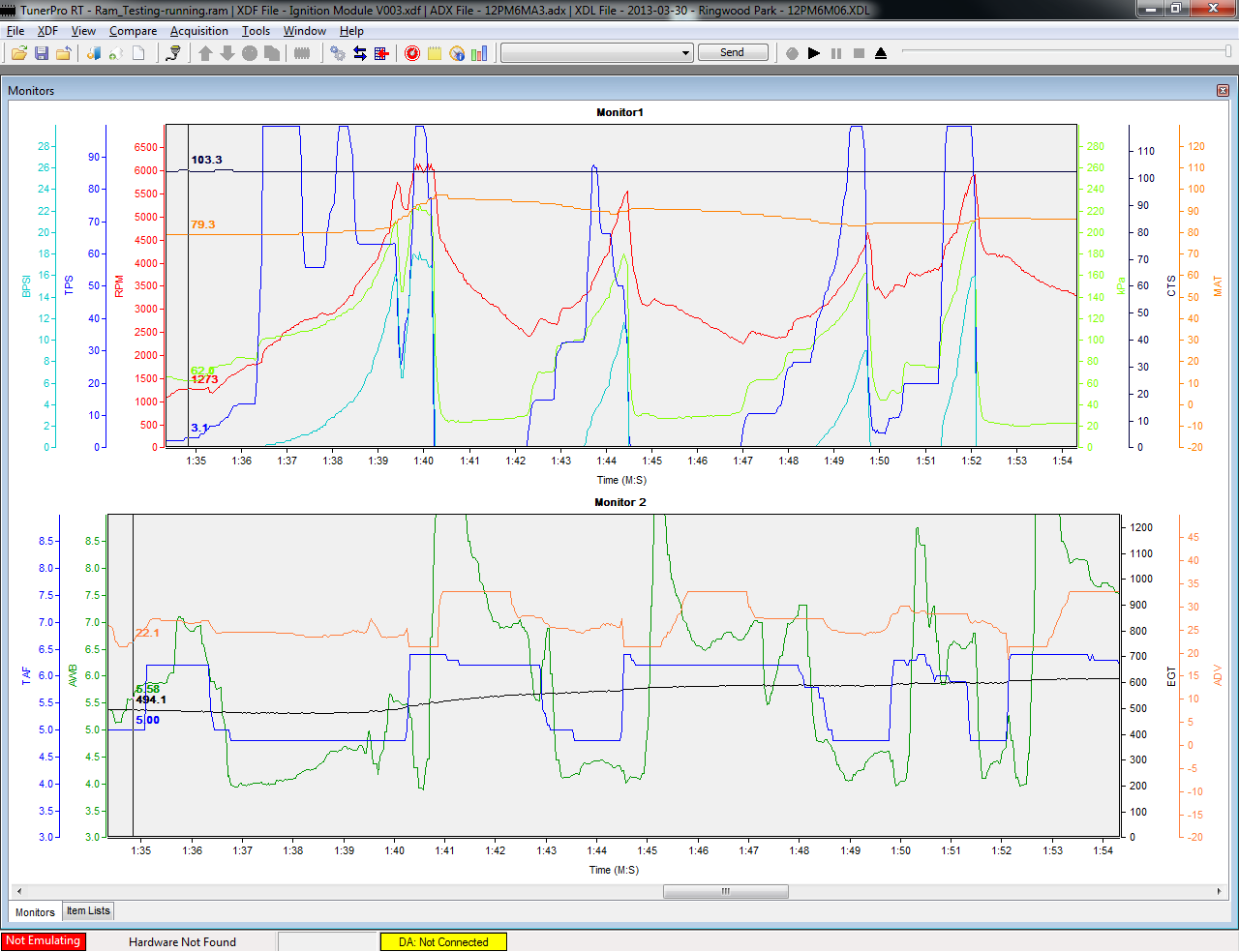Viewport: 1239px width, 952px height.
Task: Click the gears settings toolbar icon
Action: [x=338, y=53]
